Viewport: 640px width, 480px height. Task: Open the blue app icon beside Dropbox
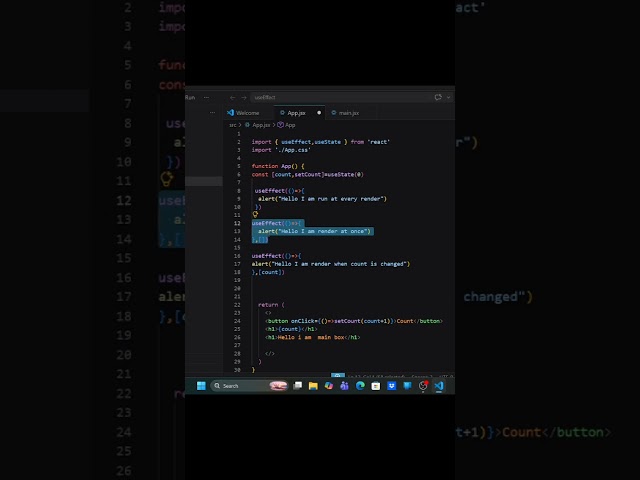click(x=407, y=386)
